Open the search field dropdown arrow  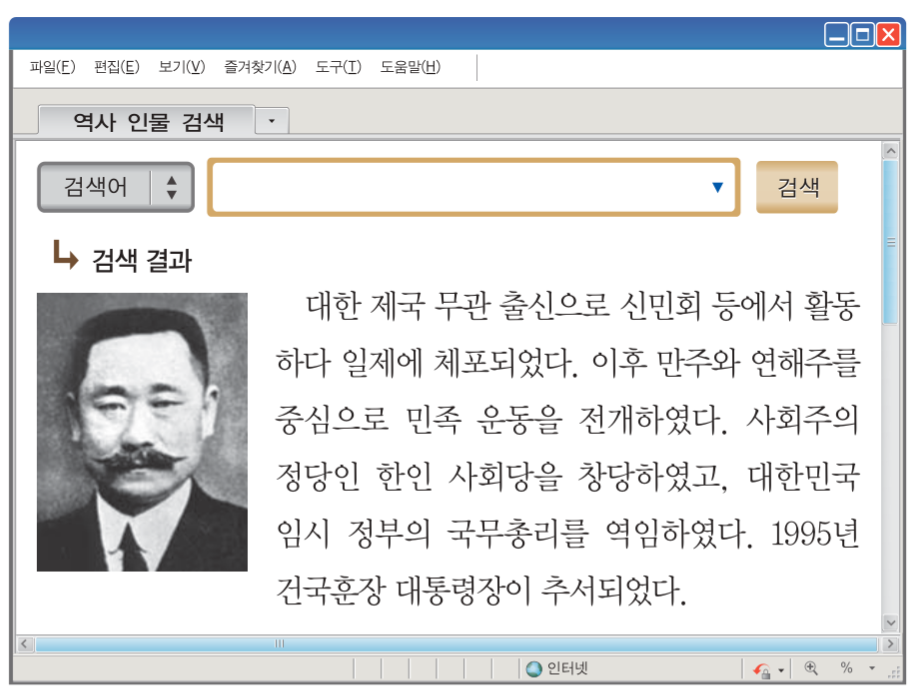(718, 187)
